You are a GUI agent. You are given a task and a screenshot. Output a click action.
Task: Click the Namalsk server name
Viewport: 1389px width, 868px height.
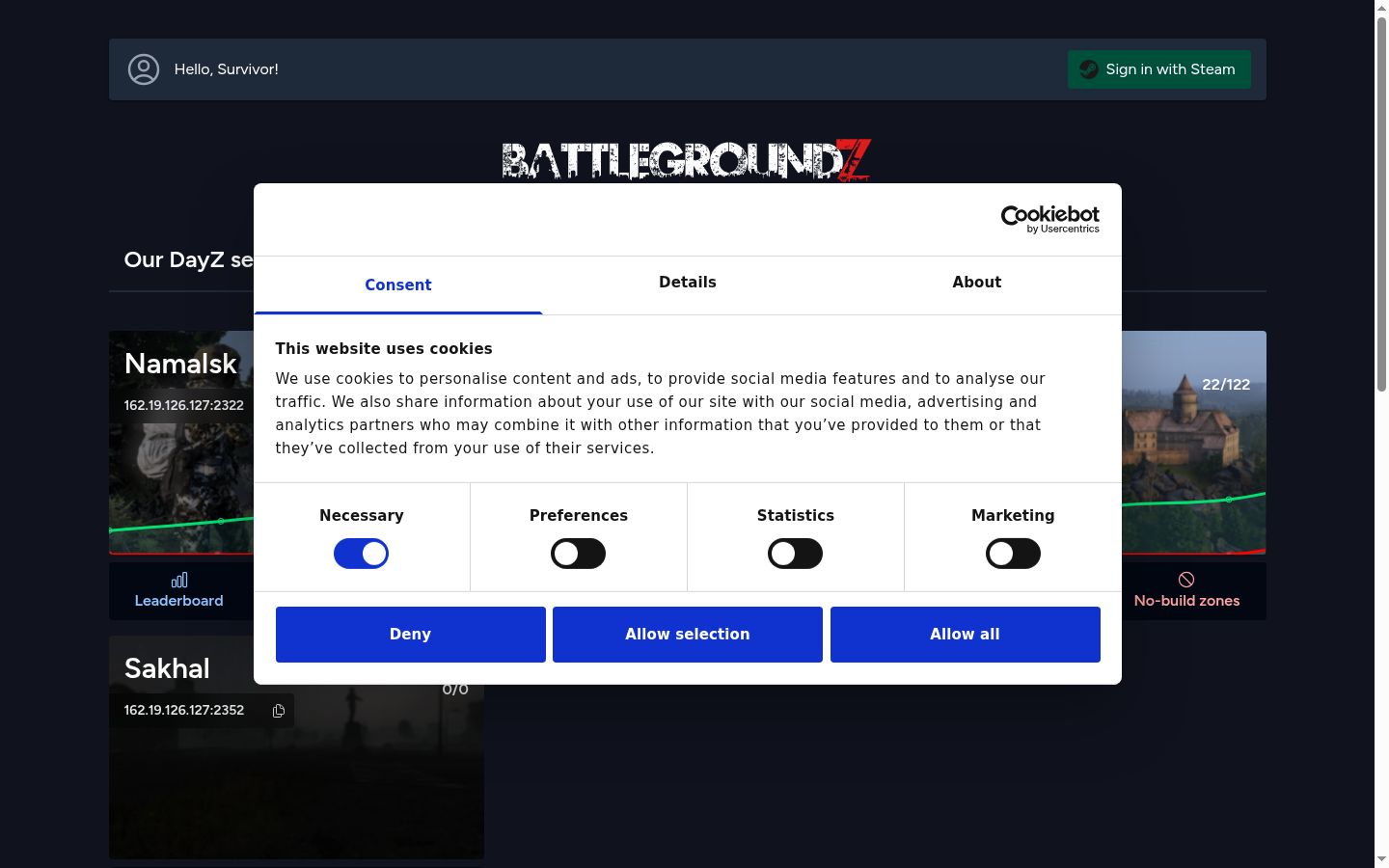(x=180, y=364)
